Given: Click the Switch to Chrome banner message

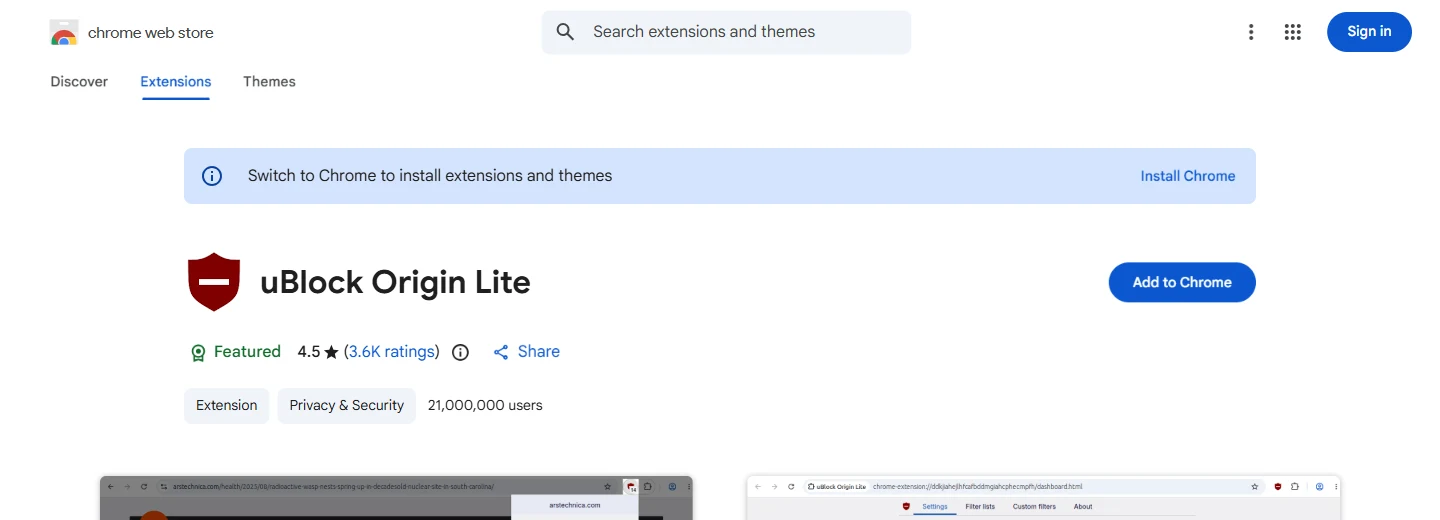Looking at the screenshot, I should pos(430,176).
